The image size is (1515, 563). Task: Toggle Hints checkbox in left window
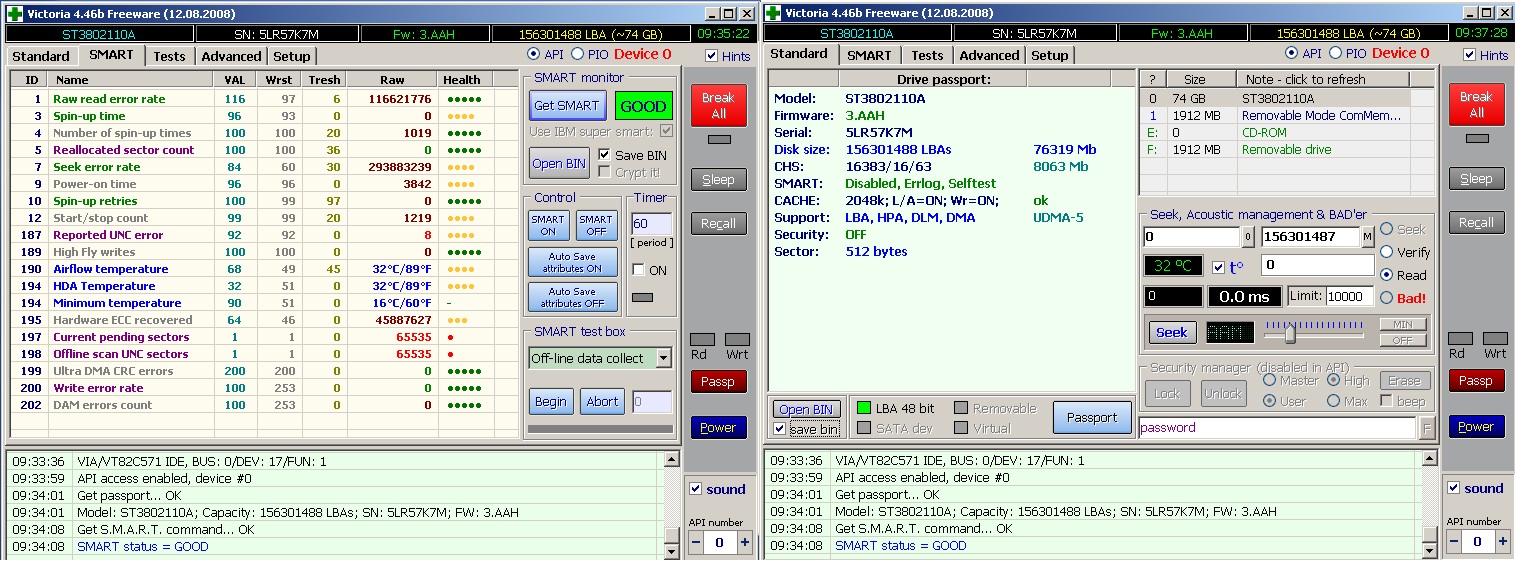(x=712, y=56)
